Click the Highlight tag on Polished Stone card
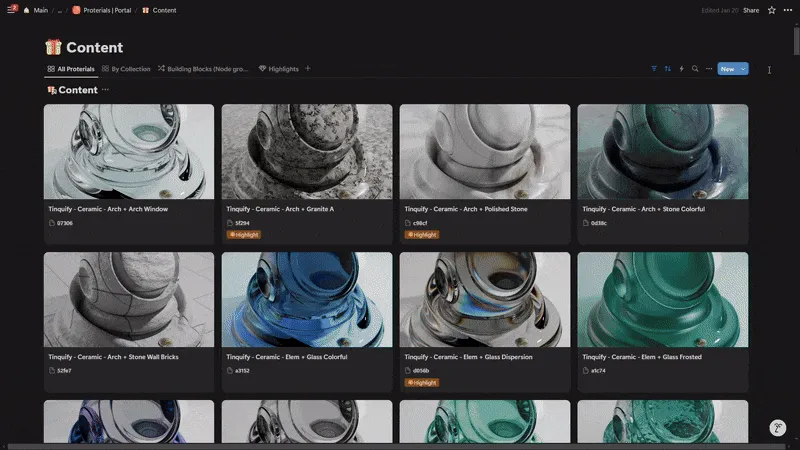This screenshot has height=450, width=800. coord(421,235)
